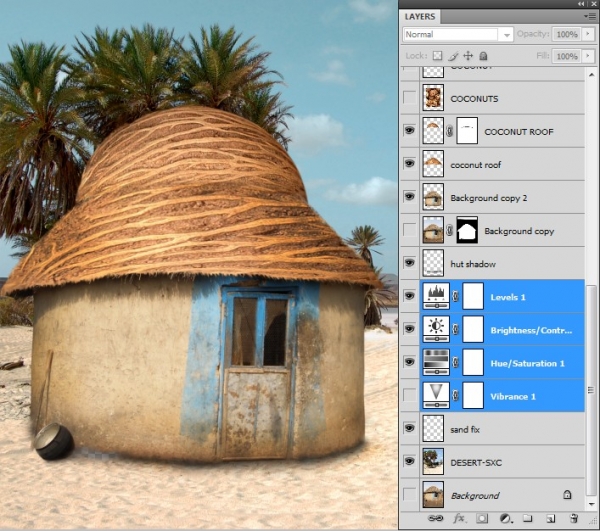Image resolution: width=600 pixels, height=531 pixels.
Task: Click the layers panel scroll up arrow
Action: tap(591, 74)
